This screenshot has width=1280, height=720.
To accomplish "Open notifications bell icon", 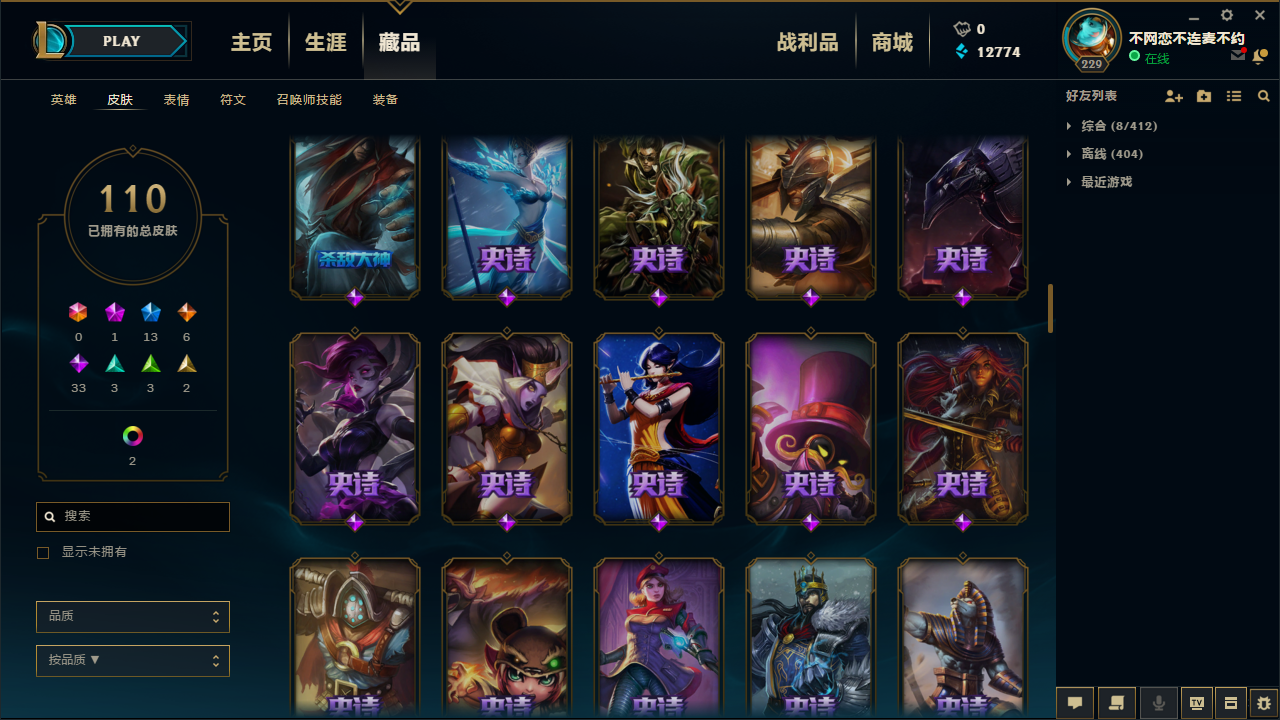I will pyautogui.click(x=1260, y=56).
